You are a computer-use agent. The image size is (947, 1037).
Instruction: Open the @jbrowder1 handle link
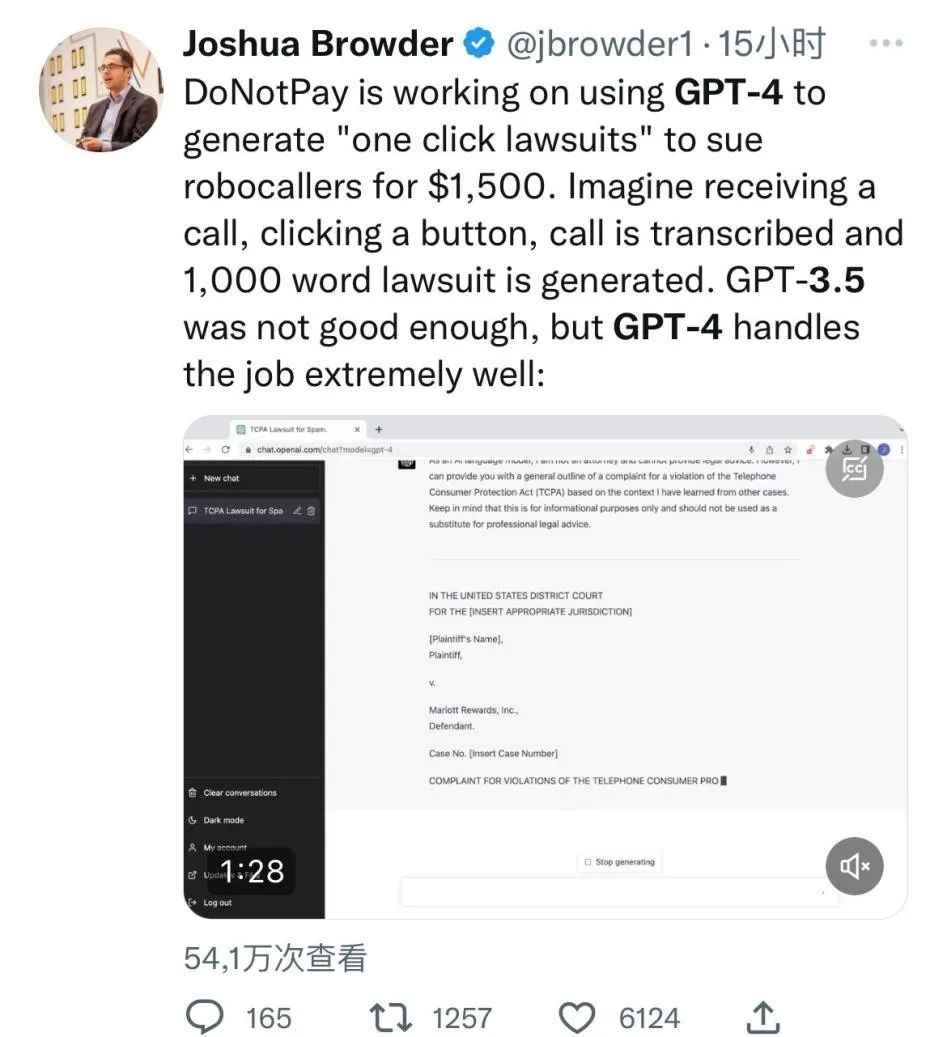pyautogui.click(x=600, y=44)
